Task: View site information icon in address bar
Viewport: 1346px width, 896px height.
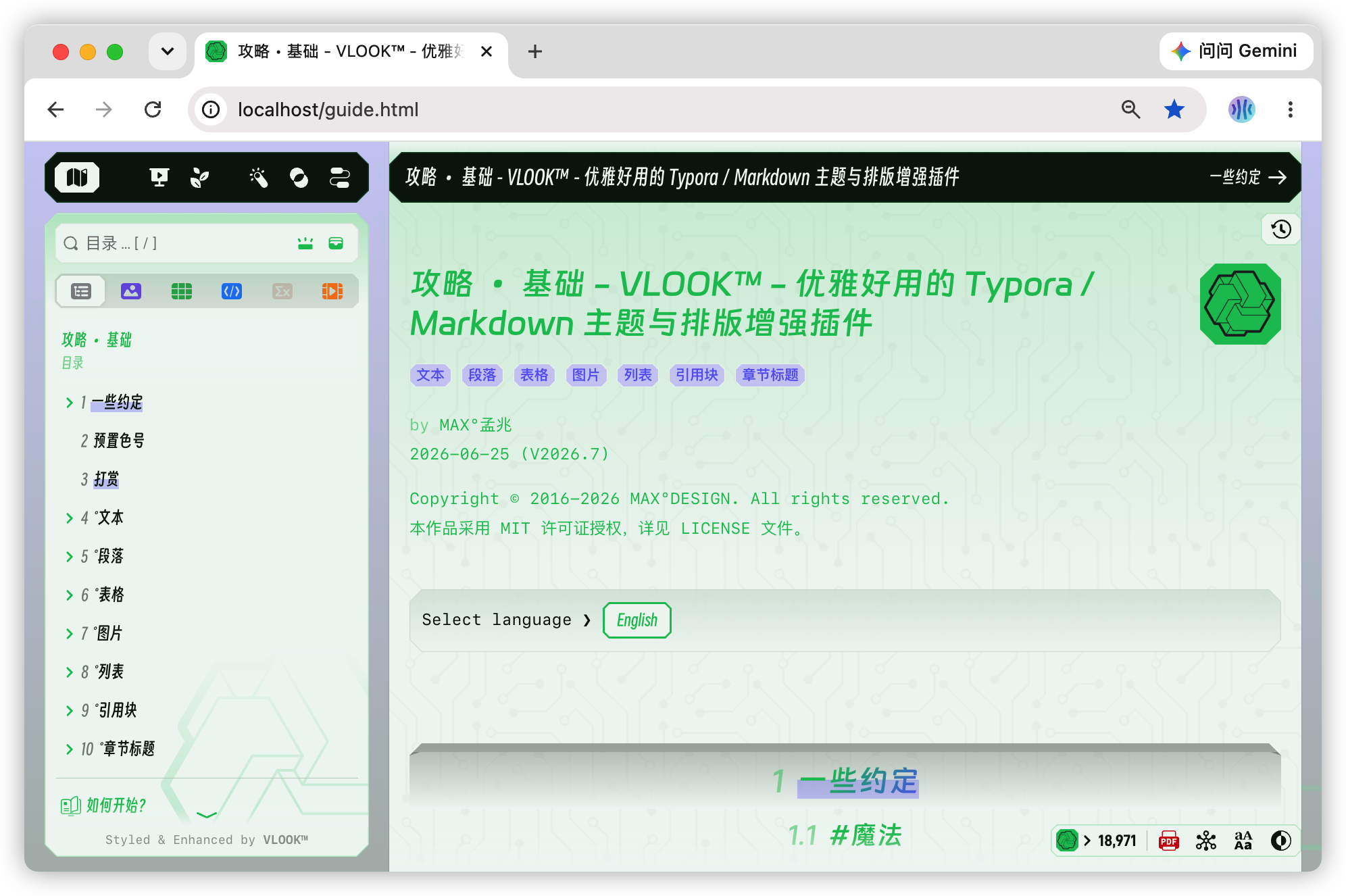Action: pos(211,109)
